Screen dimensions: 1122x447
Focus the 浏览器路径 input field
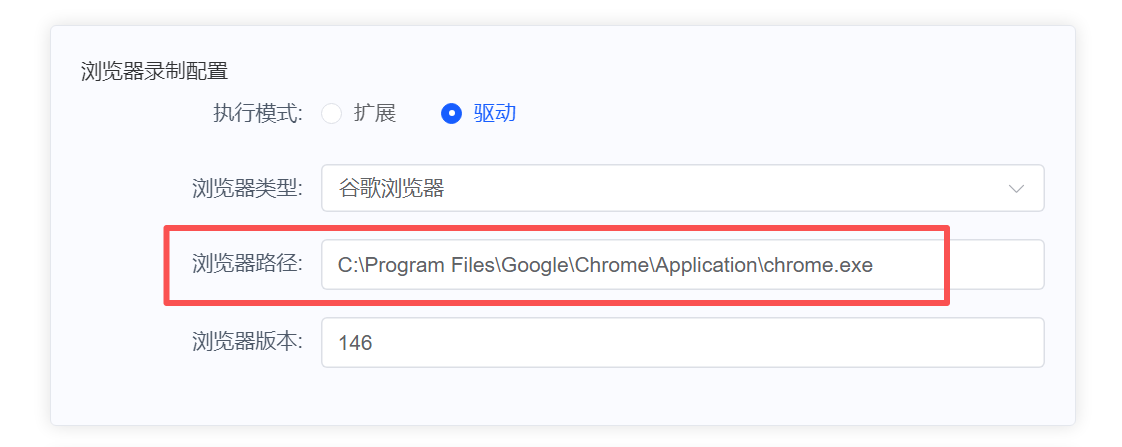[682, 265]
